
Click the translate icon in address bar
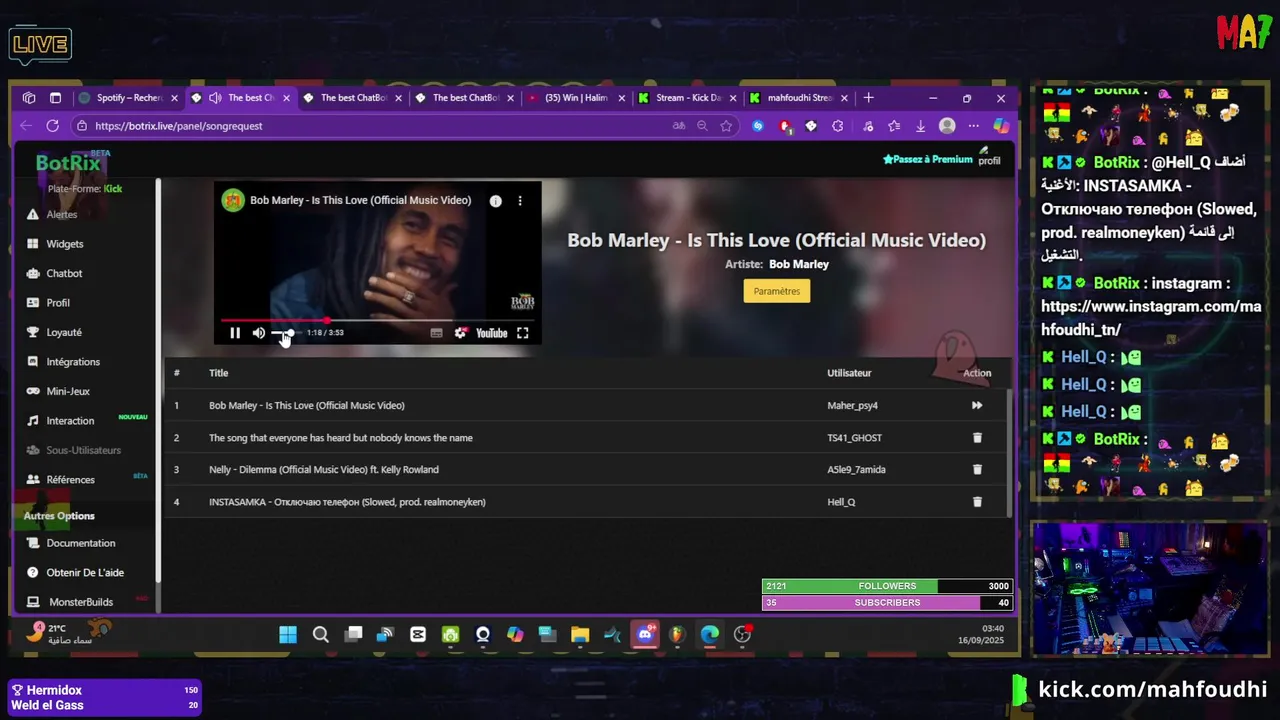(679, 126)
